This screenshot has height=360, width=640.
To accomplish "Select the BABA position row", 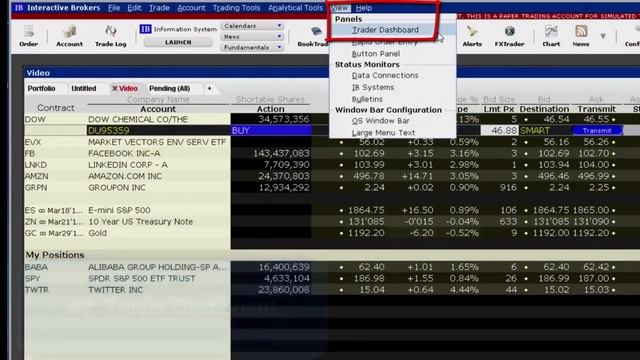I will coord(36,267).
